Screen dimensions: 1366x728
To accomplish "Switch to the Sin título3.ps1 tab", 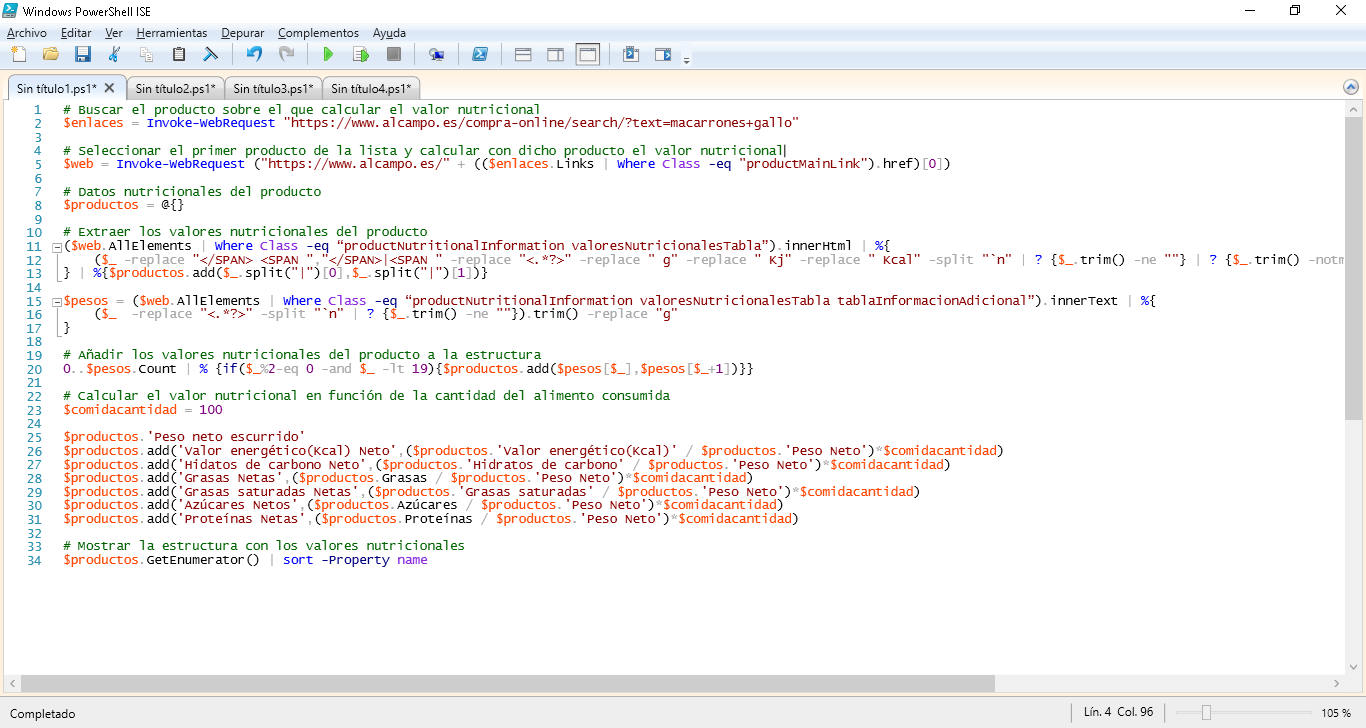I will (273, 89).
